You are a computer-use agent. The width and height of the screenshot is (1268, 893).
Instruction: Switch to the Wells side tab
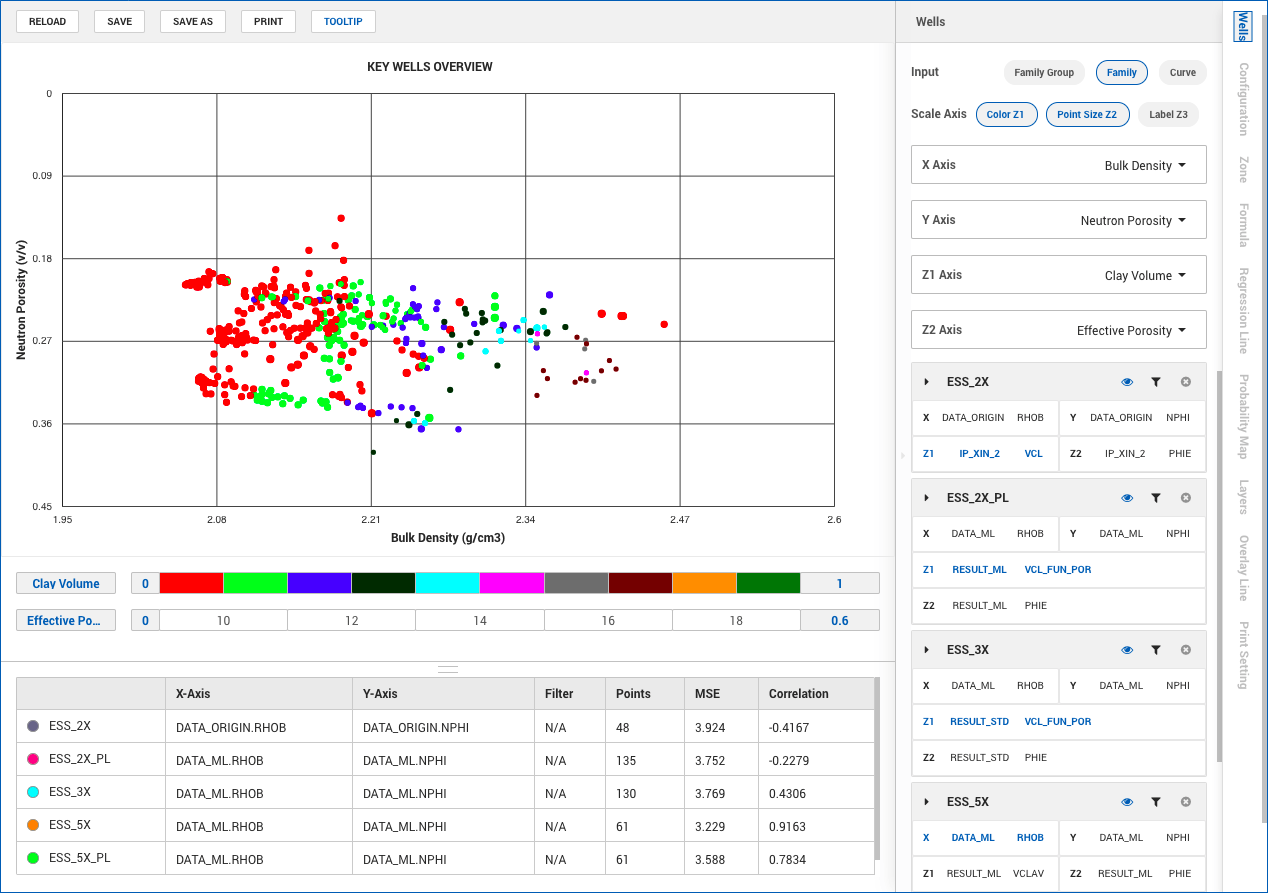tap(1243, 27)
